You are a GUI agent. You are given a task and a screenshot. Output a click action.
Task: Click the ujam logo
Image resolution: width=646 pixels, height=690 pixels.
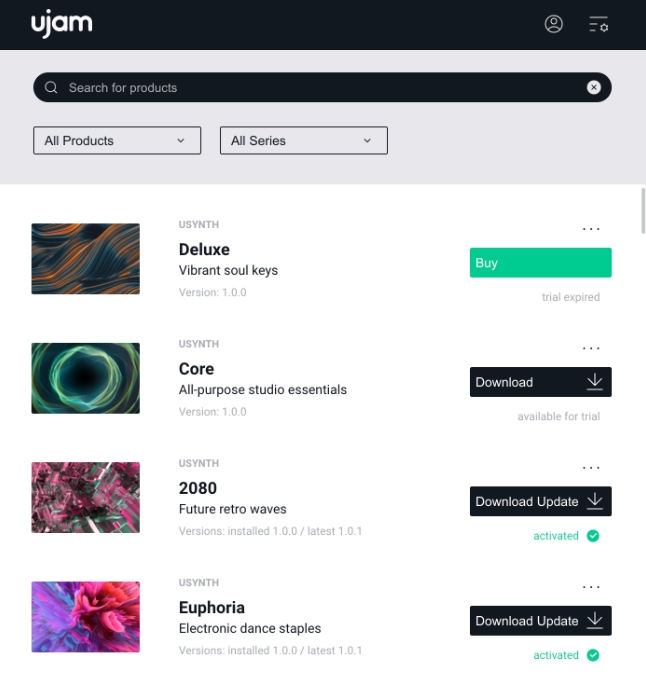(x=62, y=24)
